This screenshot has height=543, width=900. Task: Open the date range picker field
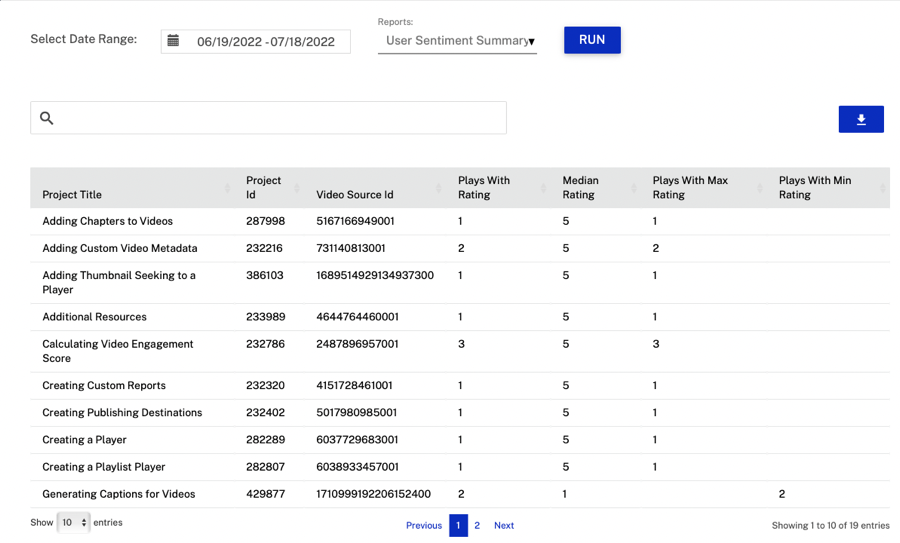tap(265, 41)
